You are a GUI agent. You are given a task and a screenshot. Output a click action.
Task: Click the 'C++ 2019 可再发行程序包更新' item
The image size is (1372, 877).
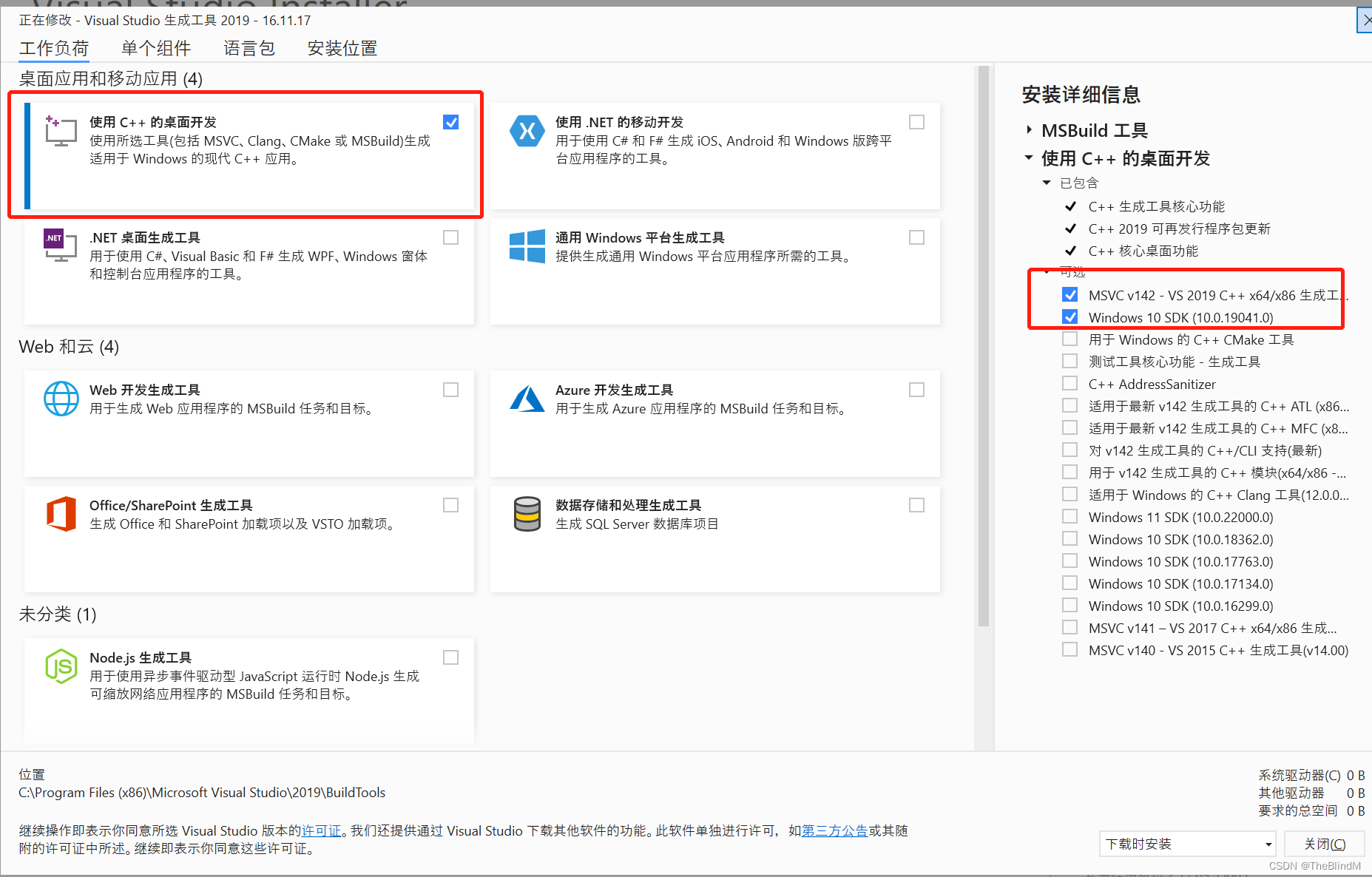click(1179, 228)
